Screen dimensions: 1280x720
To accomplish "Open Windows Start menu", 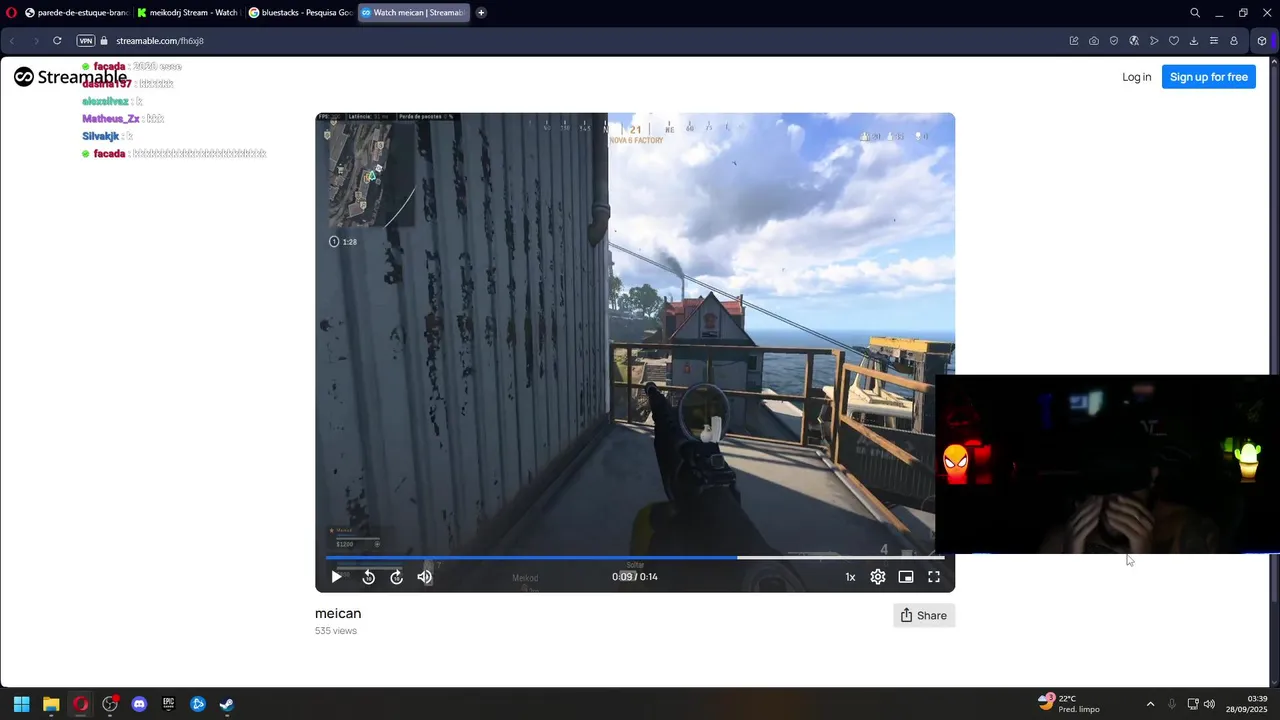I will (x=21, y=704).
